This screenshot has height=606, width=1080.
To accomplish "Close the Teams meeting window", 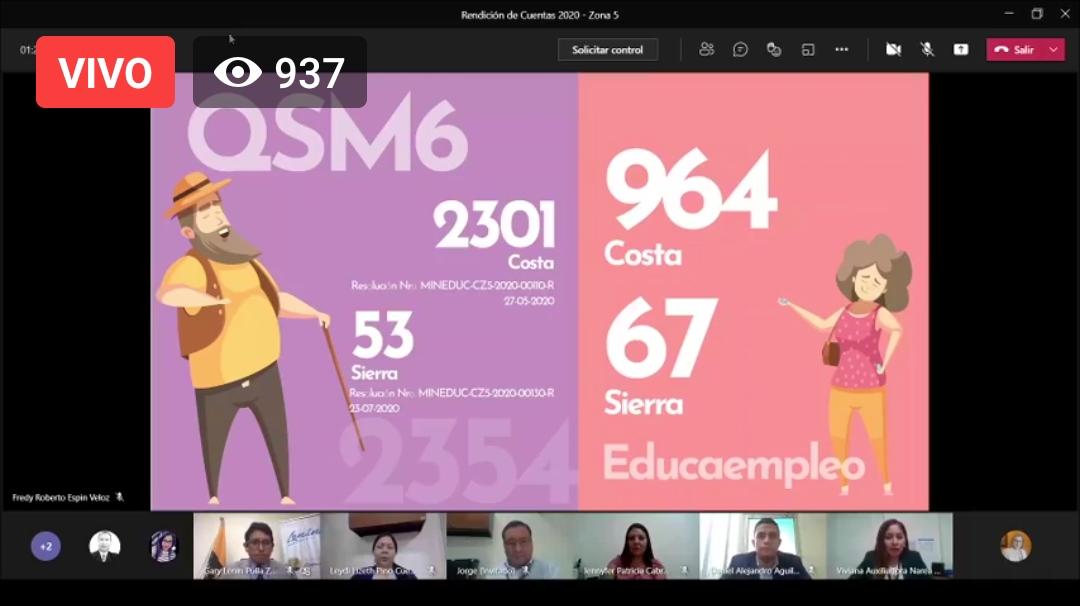I will point(1065,14).
